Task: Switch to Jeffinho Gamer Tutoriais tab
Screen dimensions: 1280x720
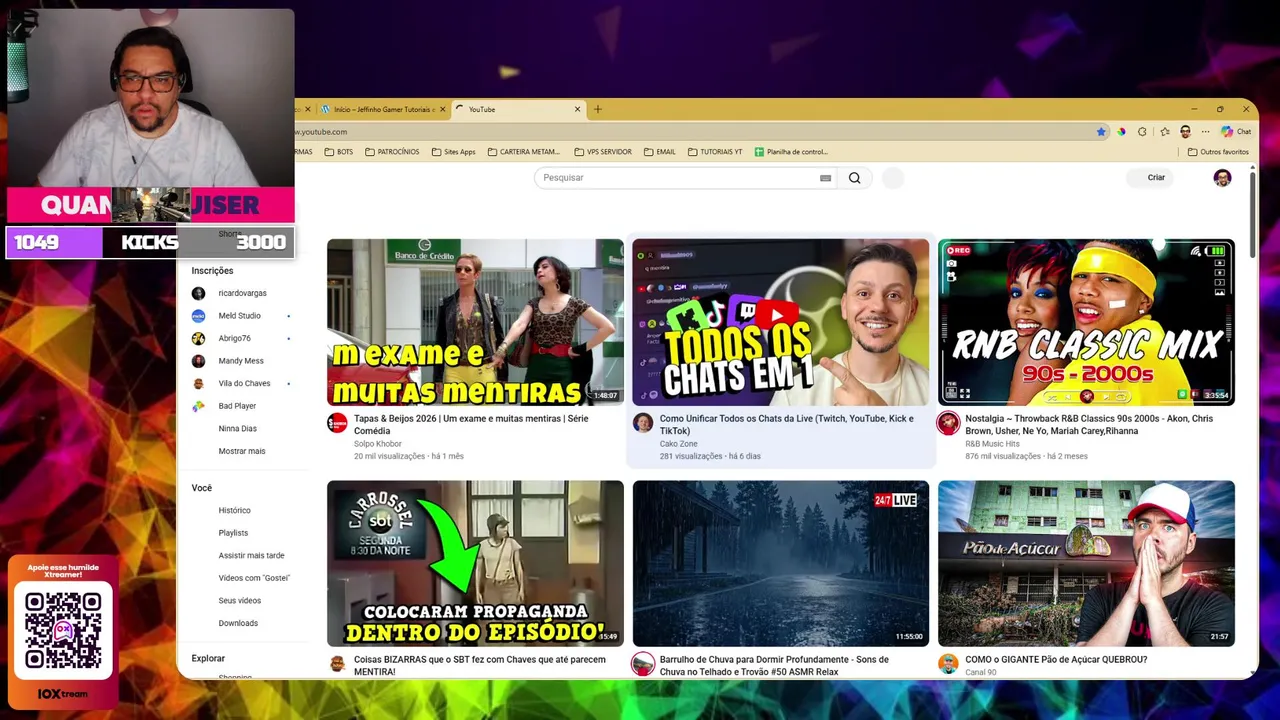Action: tap(382, 109)
